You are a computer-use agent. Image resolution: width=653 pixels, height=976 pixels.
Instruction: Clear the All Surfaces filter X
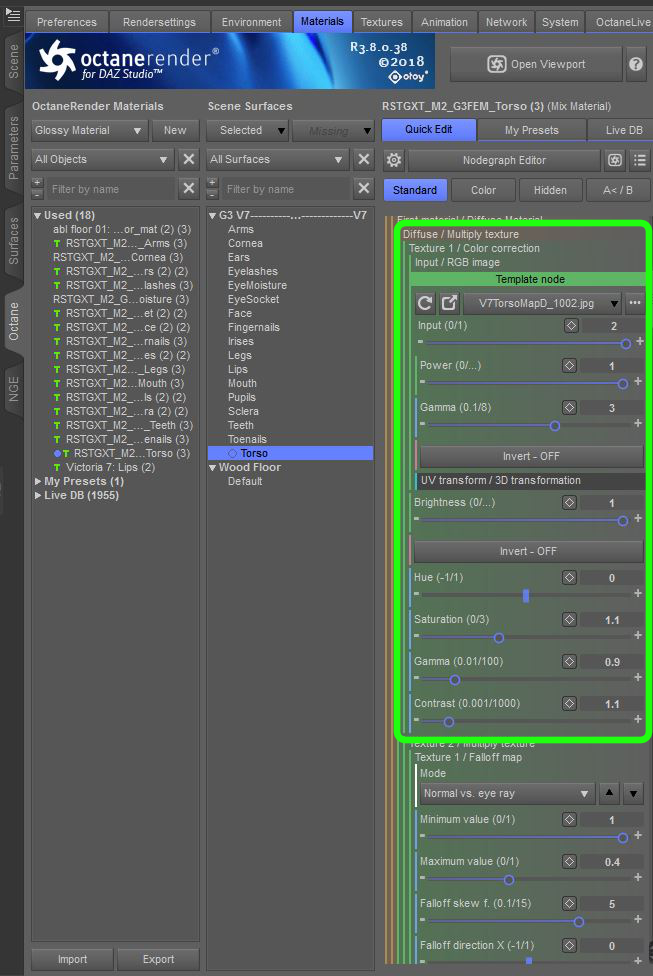tap(364, 159)
